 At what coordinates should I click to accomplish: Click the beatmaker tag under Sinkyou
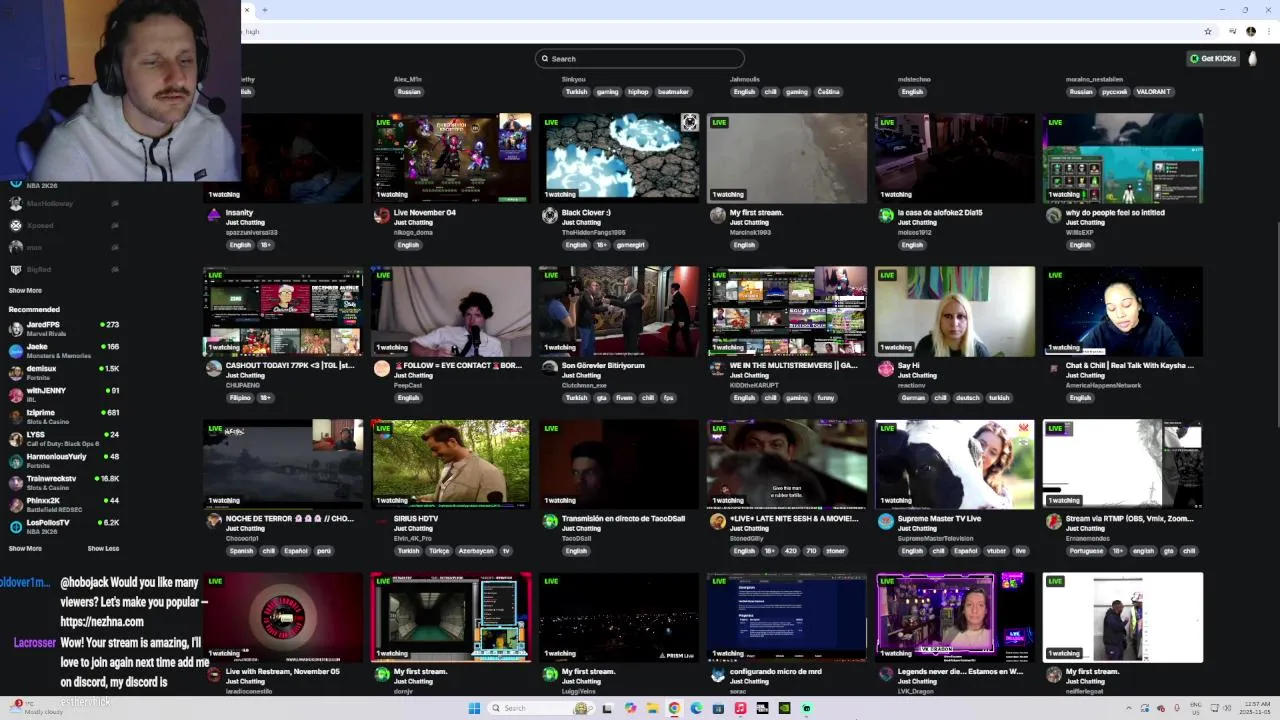pos(673,92)
